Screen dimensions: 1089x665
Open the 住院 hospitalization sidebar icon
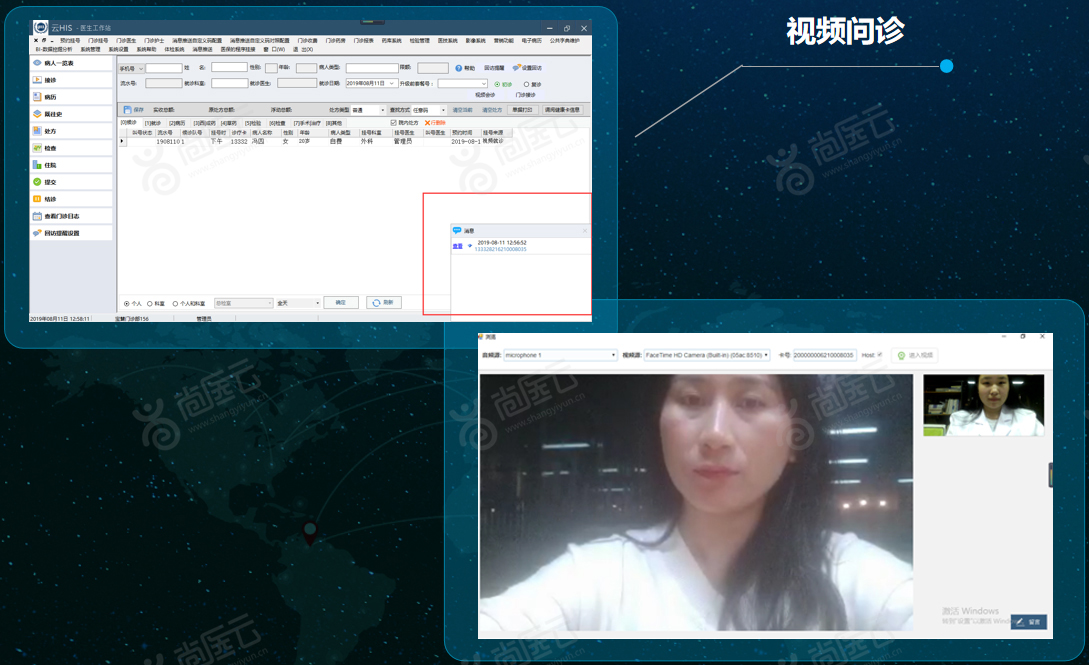[38, 165]
